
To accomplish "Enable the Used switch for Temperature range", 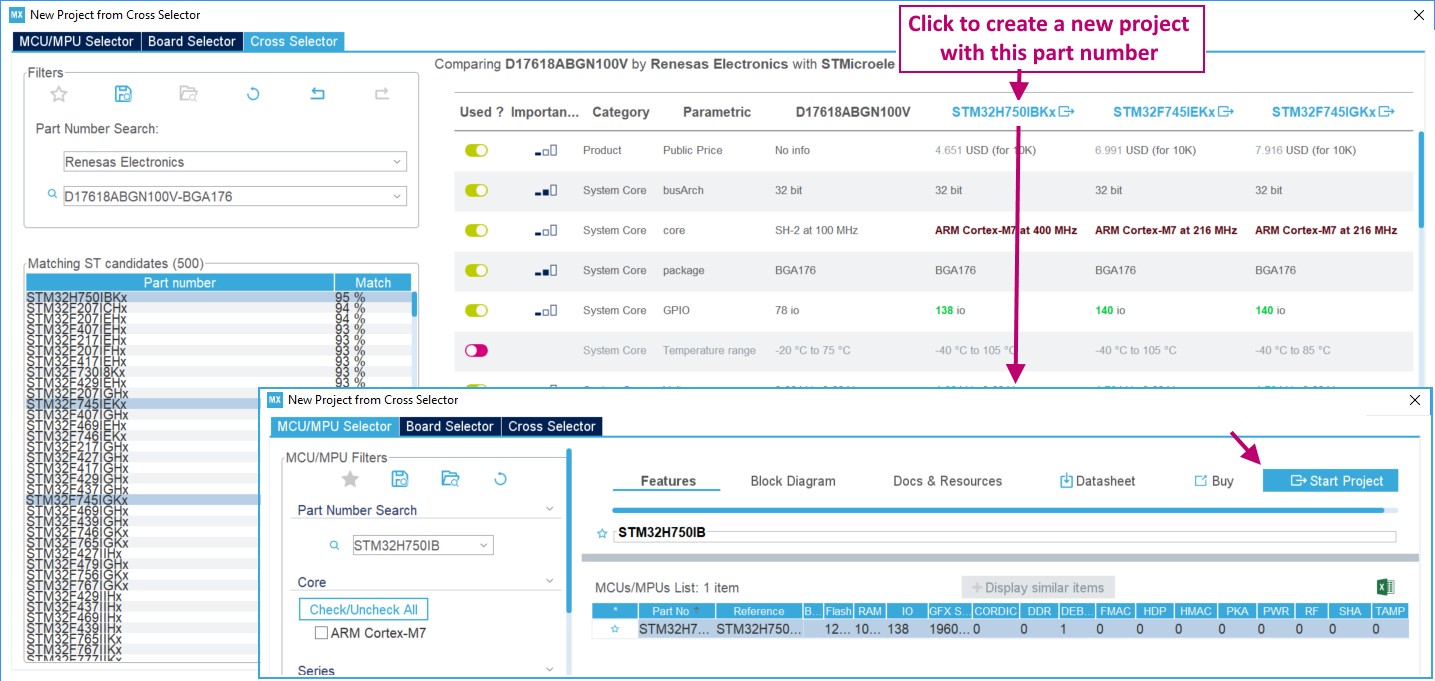I will [476, 350].
